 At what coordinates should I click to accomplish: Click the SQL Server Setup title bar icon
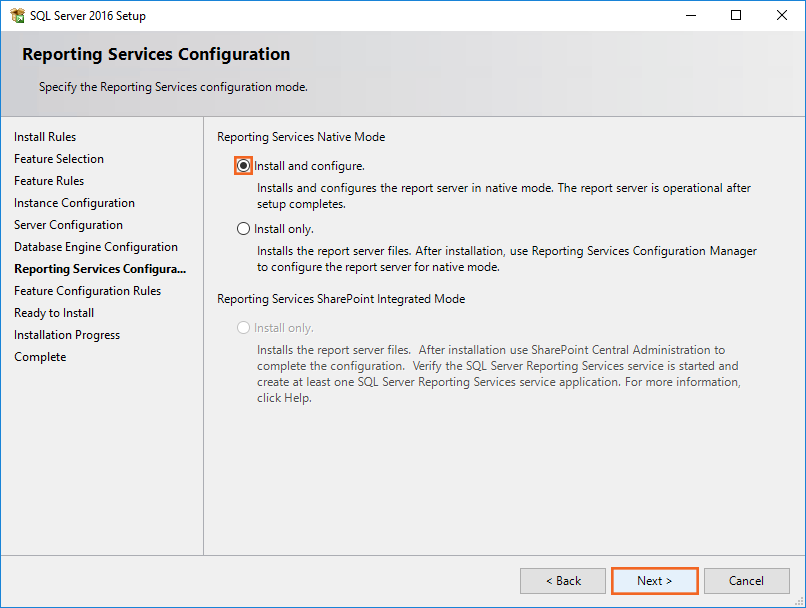[17, 16]
